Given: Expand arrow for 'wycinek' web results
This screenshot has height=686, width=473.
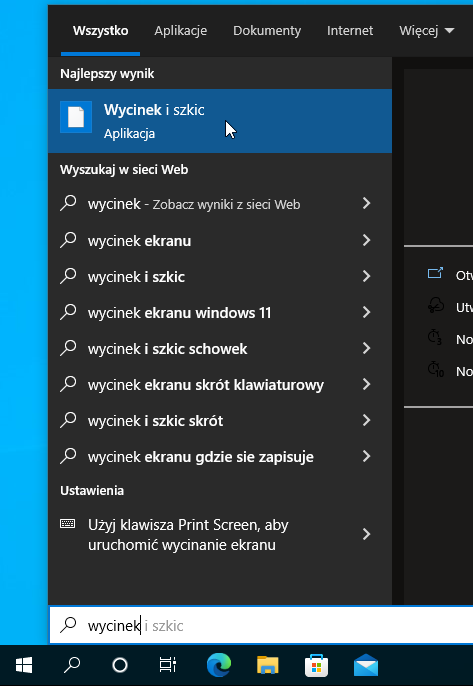Looking at the screenshot, I should tap(367, 203).
